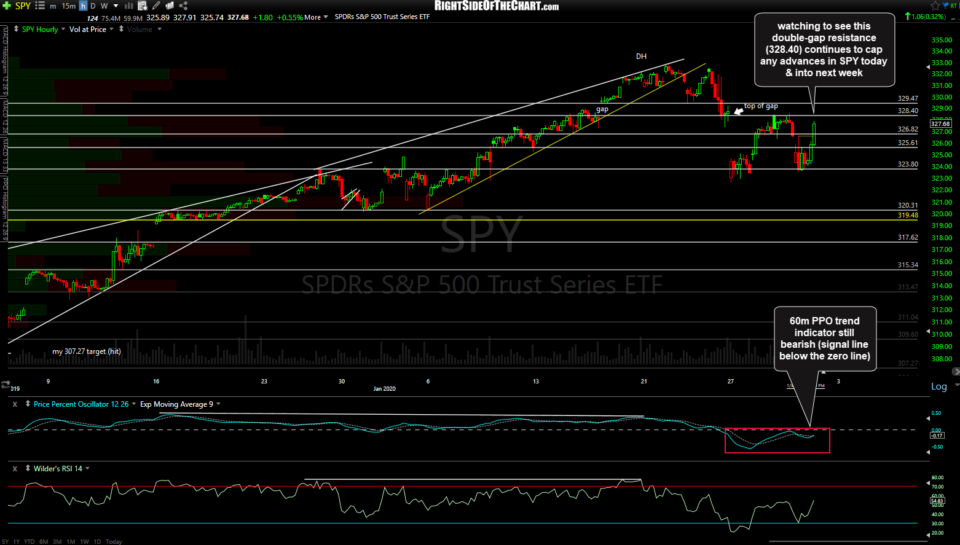
Task: Click the share icon in top toolbar
Action: click(x=183, y=6)
